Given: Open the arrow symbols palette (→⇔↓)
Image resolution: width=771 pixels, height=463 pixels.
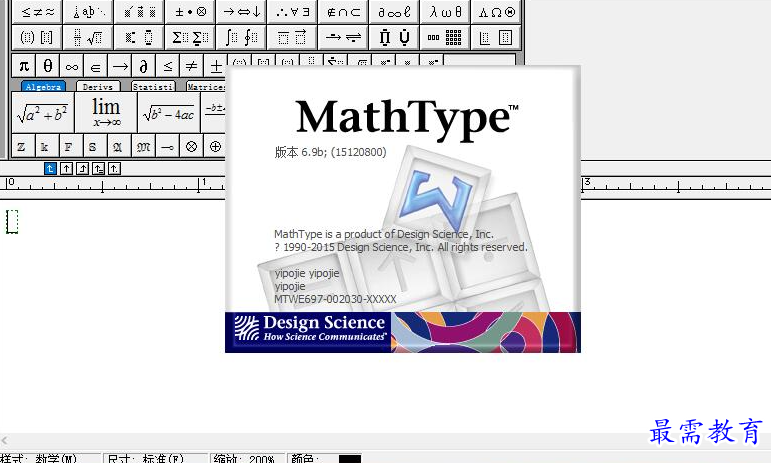Looking at the screenshot, I should (x=241, y=12).
